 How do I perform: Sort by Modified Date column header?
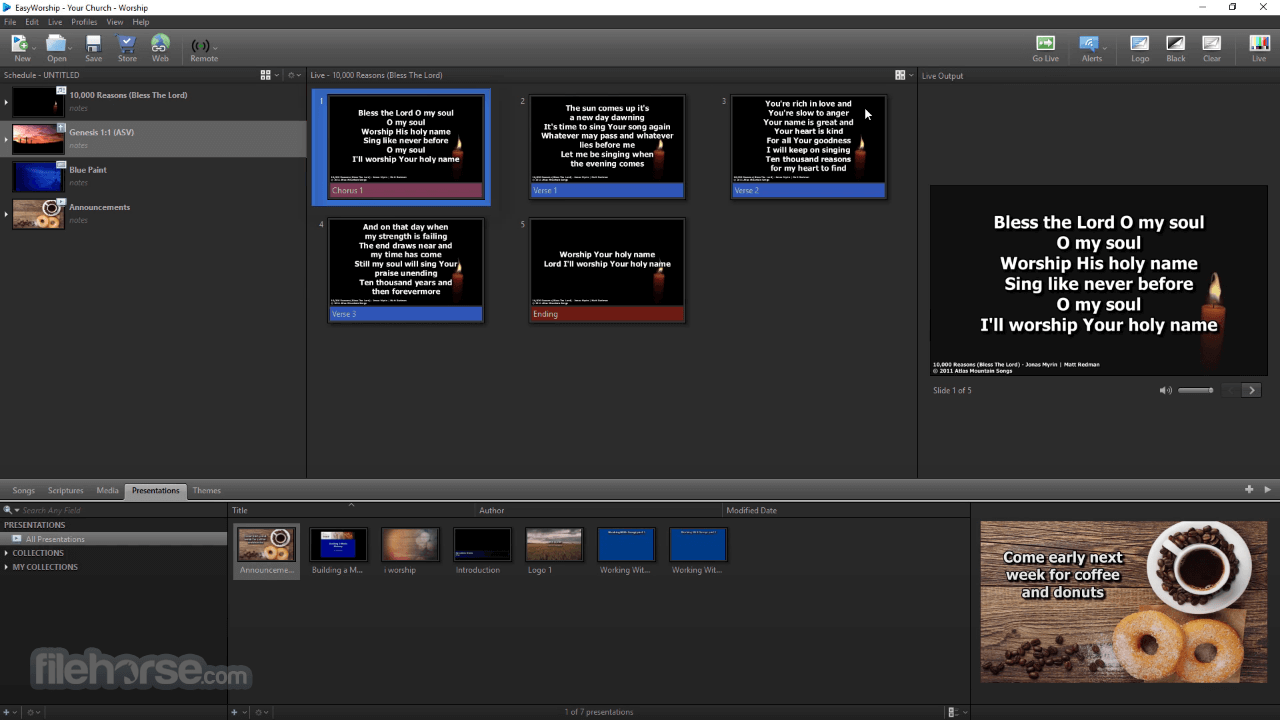[845, 510]
